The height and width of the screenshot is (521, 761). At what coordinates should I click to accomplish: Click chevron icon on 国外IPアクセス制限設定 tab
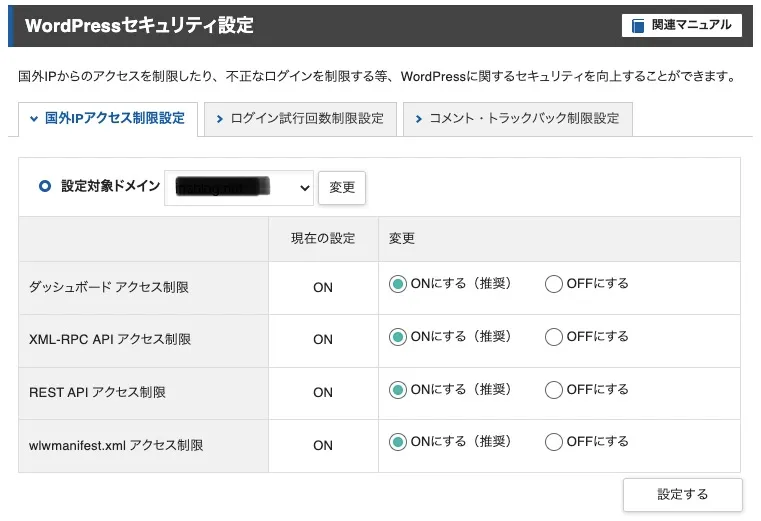[33, 118]
